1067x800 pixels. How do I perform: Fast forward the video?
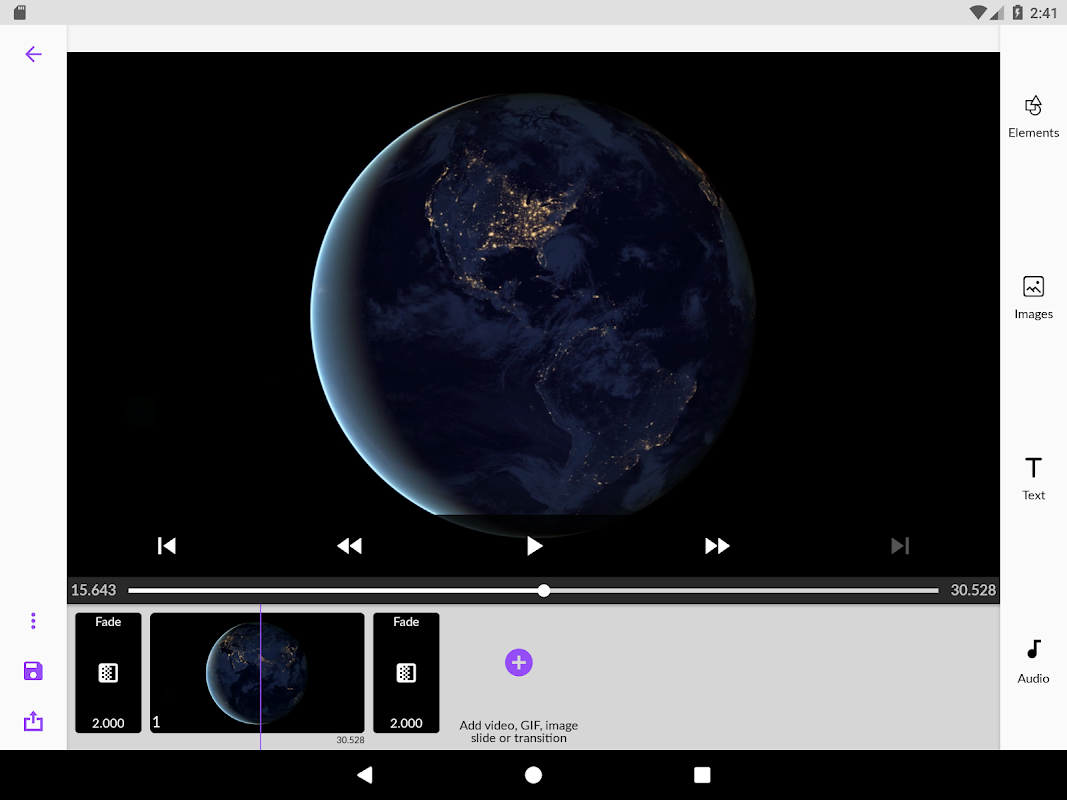(x=717, y=546)
